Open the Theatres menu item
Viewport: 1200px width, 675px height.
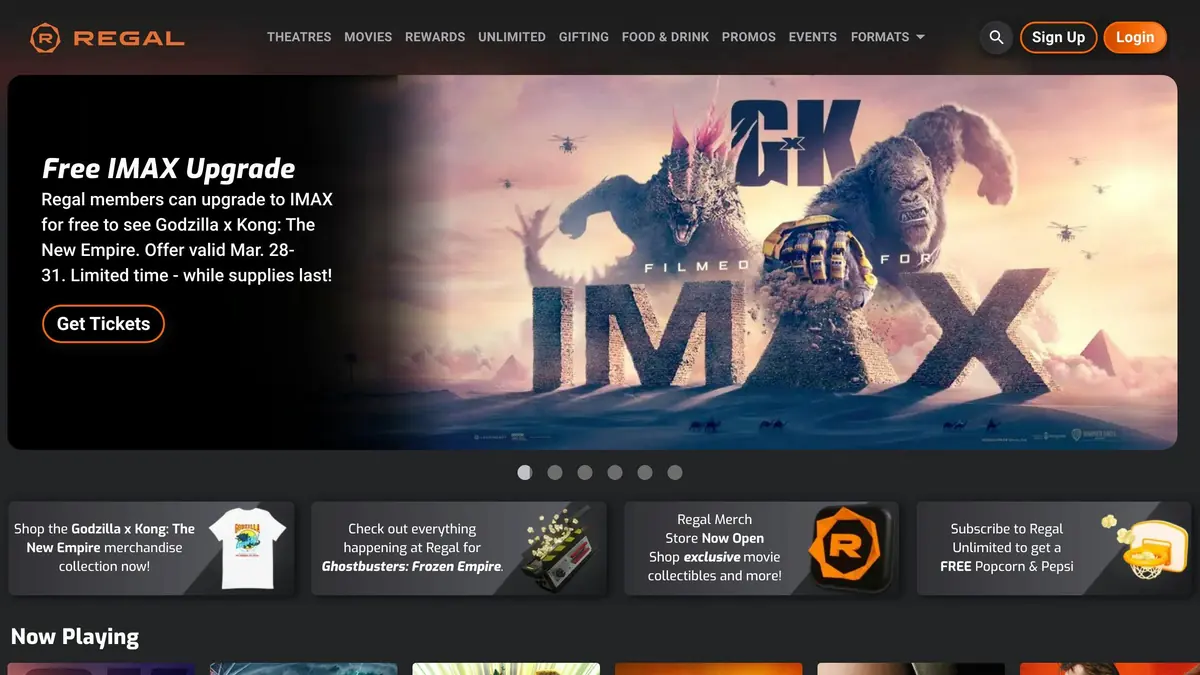[299, 37]
